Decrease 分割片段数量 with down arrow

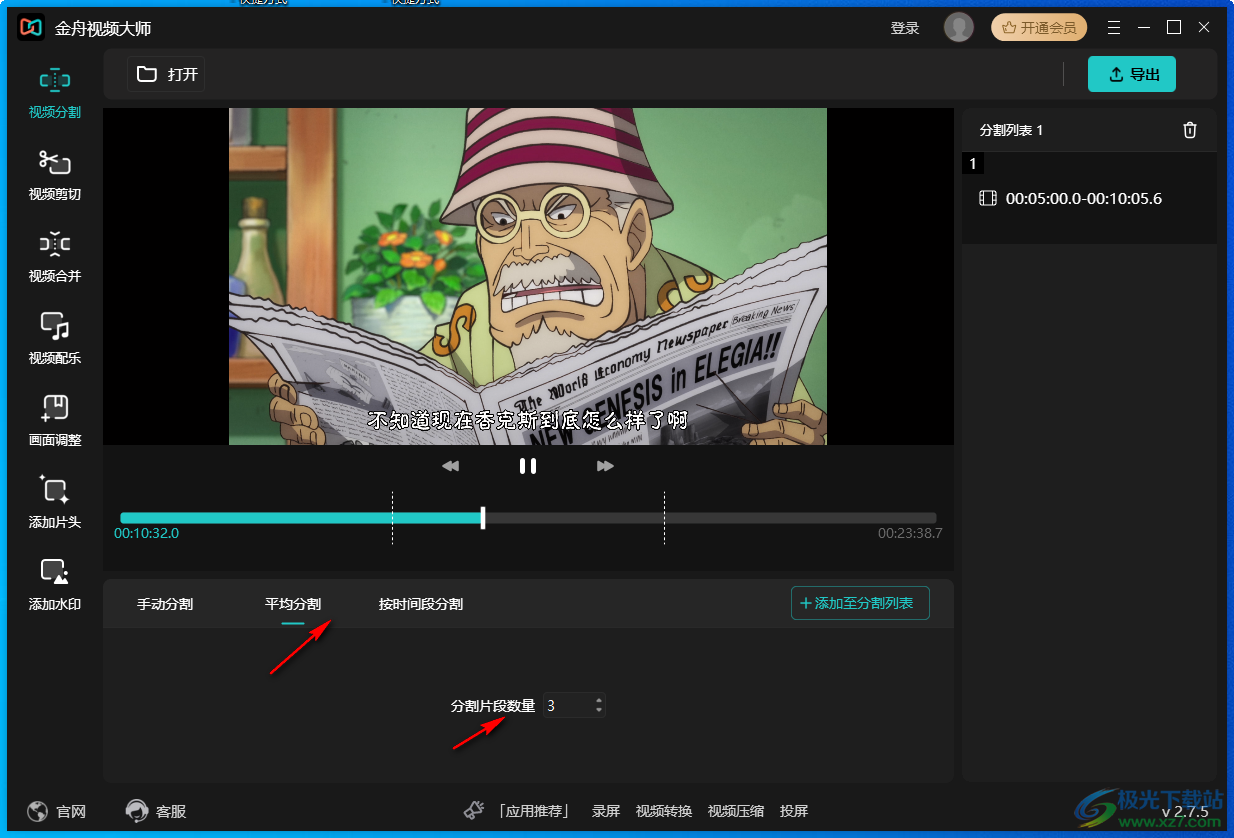(x=599, y=710)
